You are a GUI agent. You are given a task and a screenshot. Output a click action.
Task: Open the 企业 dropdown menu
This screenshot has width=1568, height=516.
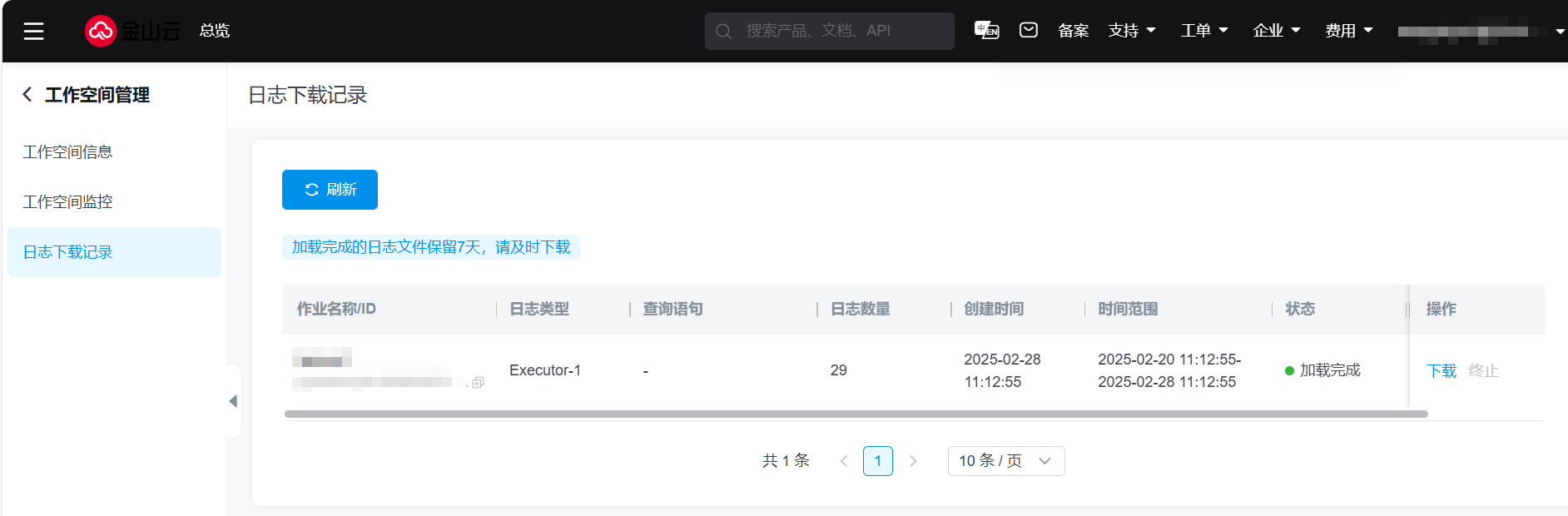click(1276, 31)
